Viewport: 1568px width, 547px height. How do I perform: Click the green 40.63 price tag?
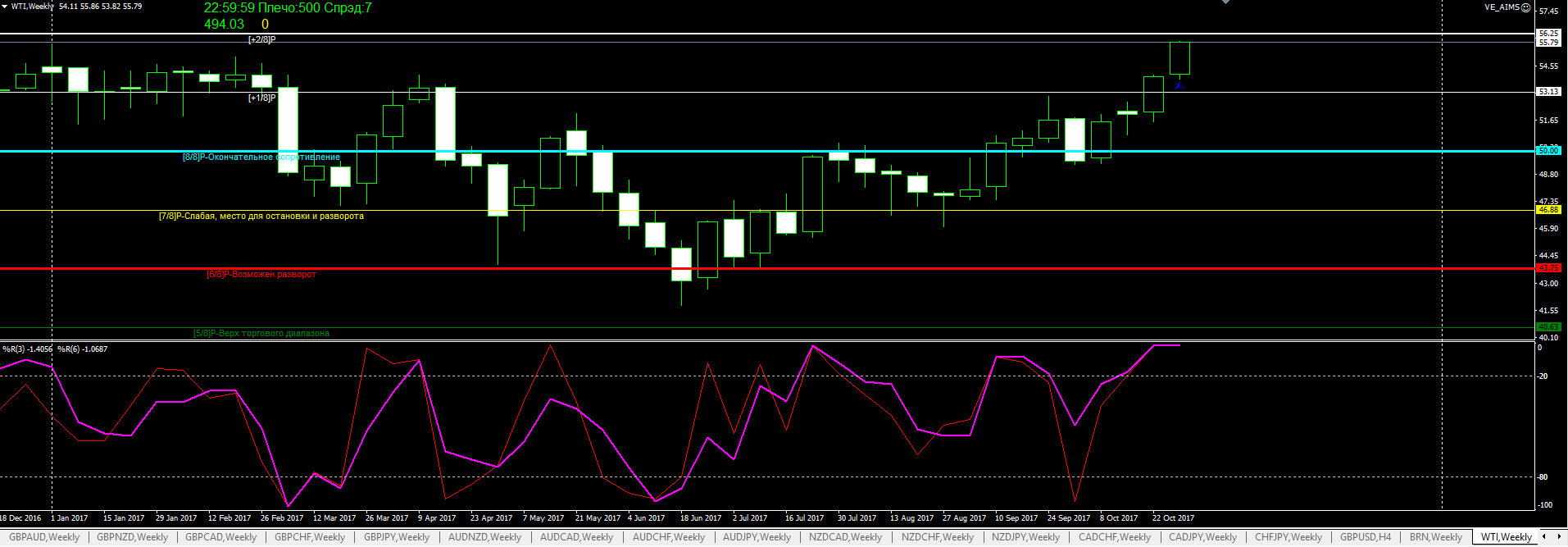pos(1548,327)
